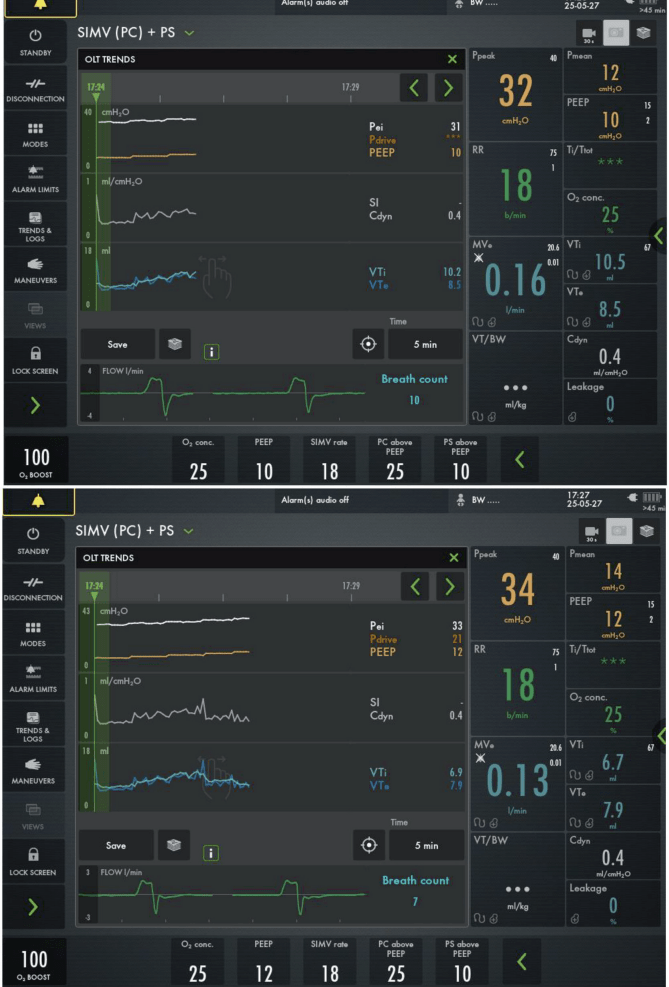The height and width of the screenshot is (987, 669).
Task: Toggle the green info button, breath count 7 screen
Action: coord(212,853)
